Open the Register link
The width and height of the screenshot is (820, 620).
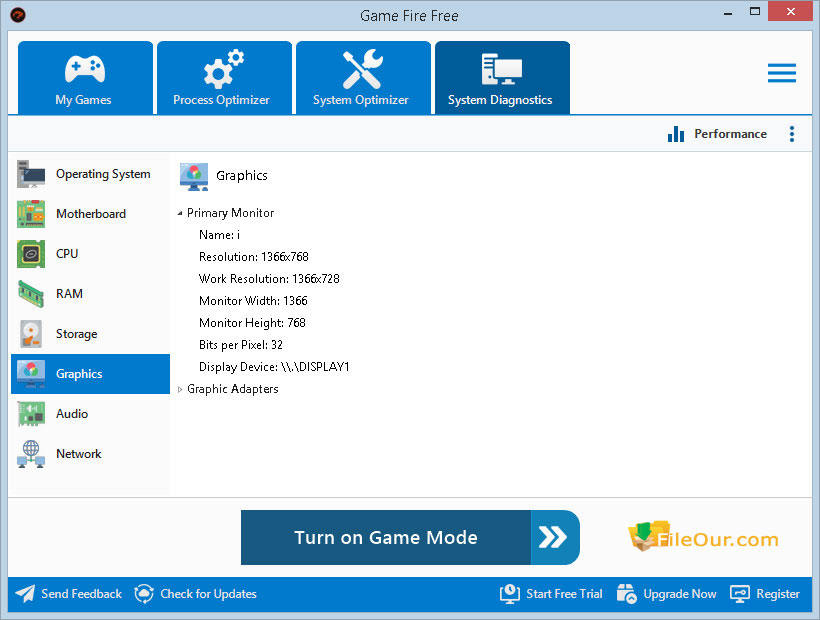point(778,594)
